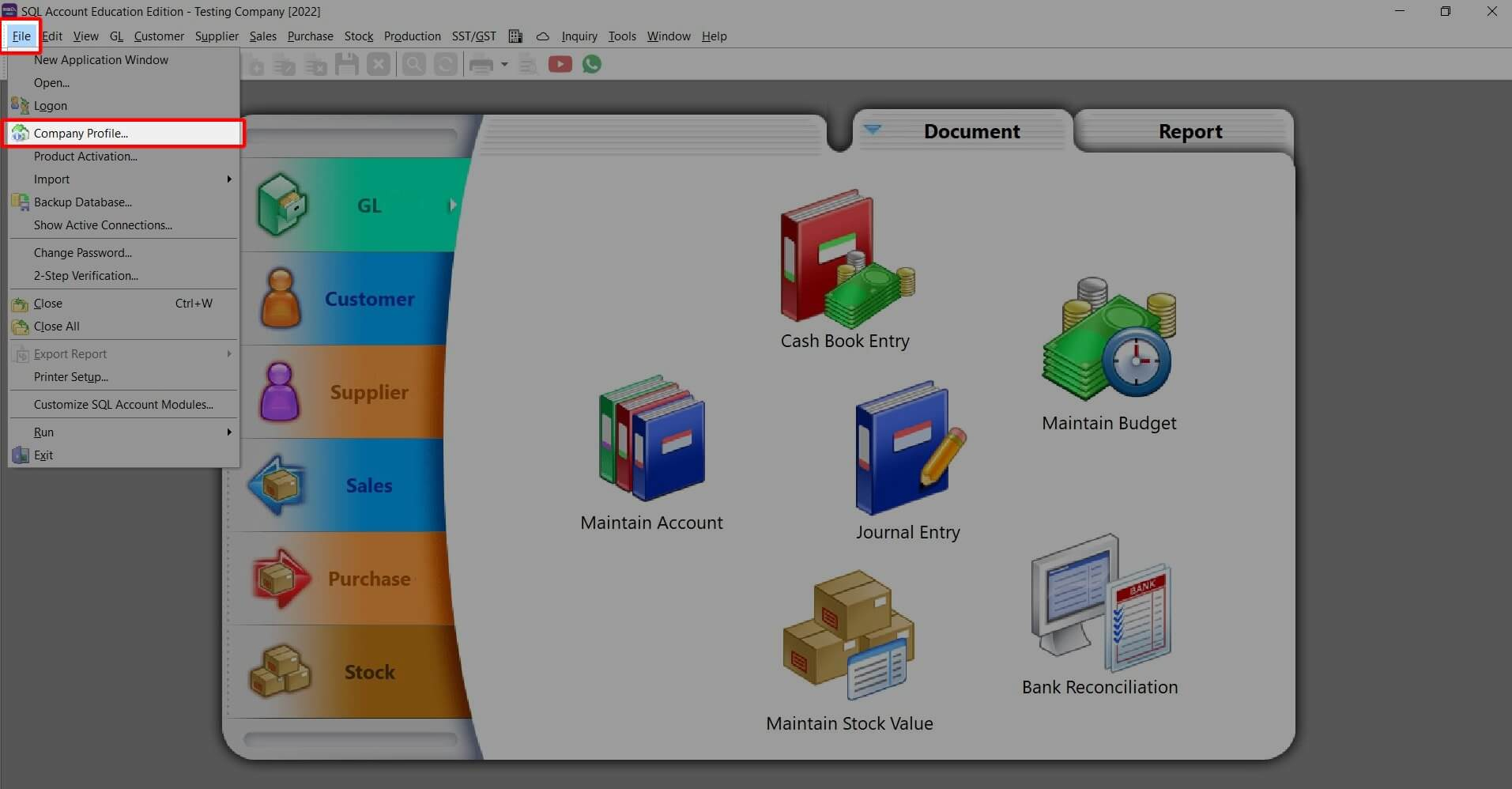The width and height of the screenshot is (1512, 789).
Task: Choose Company Profile from File menu
Action: tap(124, 134)
